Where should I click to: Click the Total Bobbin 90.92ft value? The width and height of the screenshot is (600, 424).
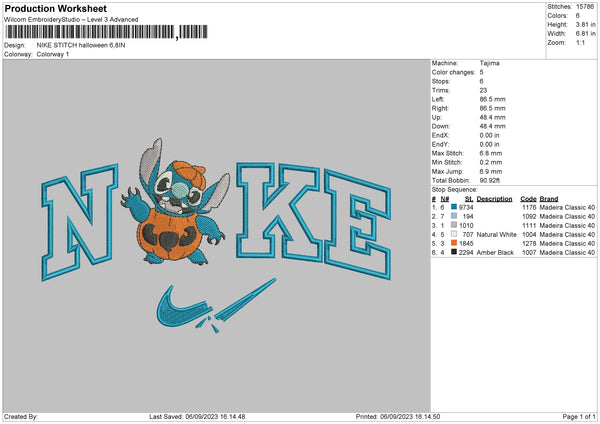[490, 181]
